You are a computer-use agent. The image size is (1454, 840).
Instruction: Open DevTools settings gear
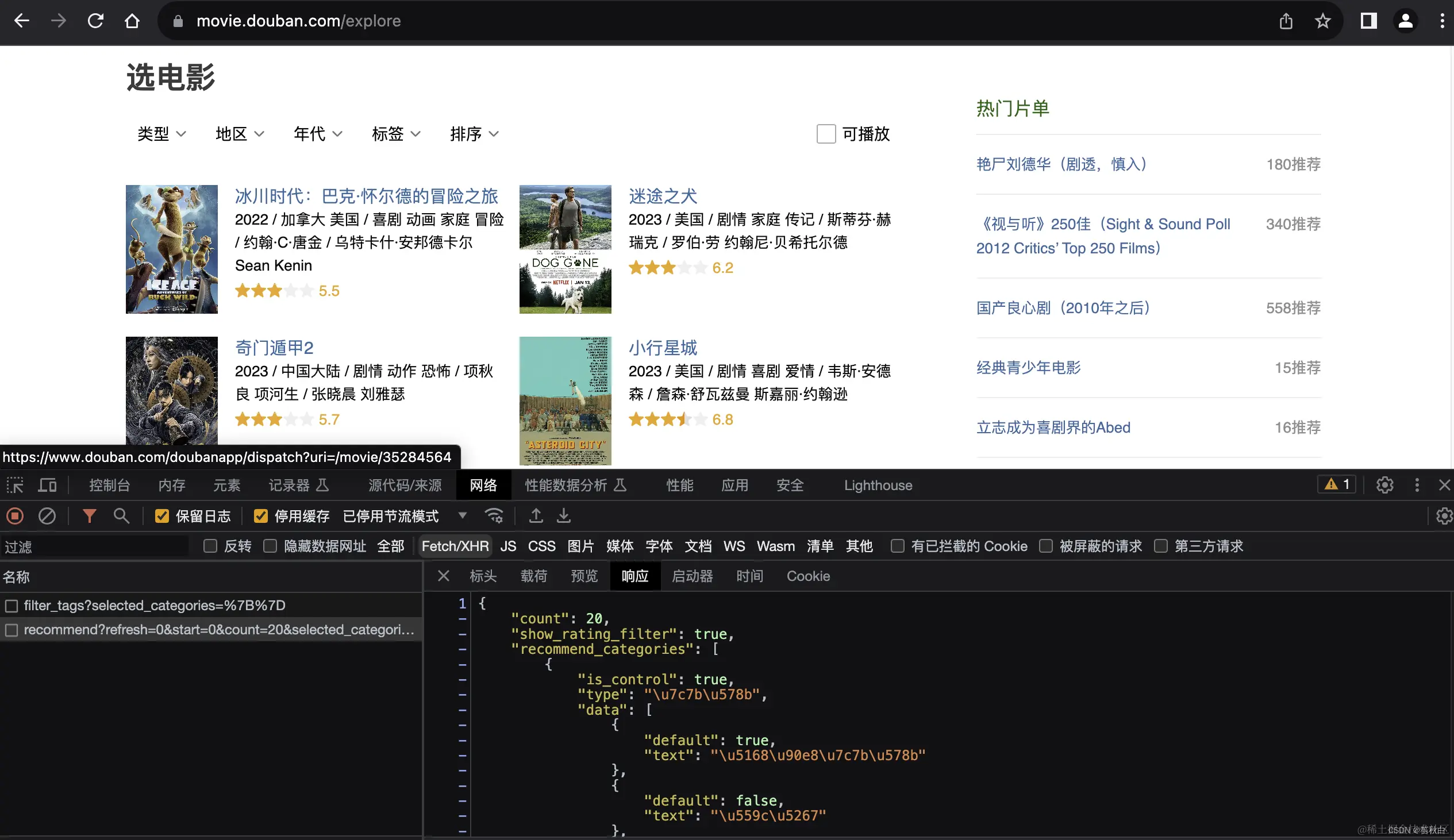tap(1386, 485)
